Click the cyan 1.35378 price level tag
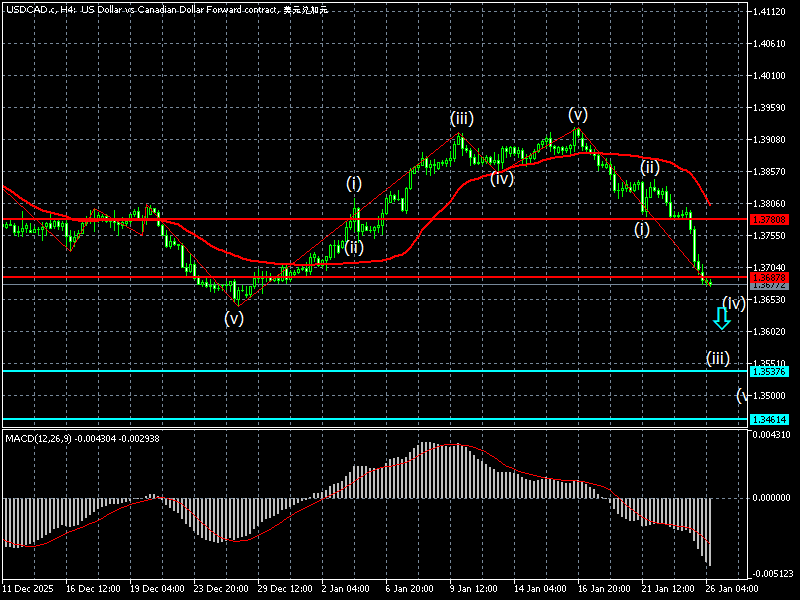The height and width of the screenshot is (600, 800). click(x=772, y=371)
